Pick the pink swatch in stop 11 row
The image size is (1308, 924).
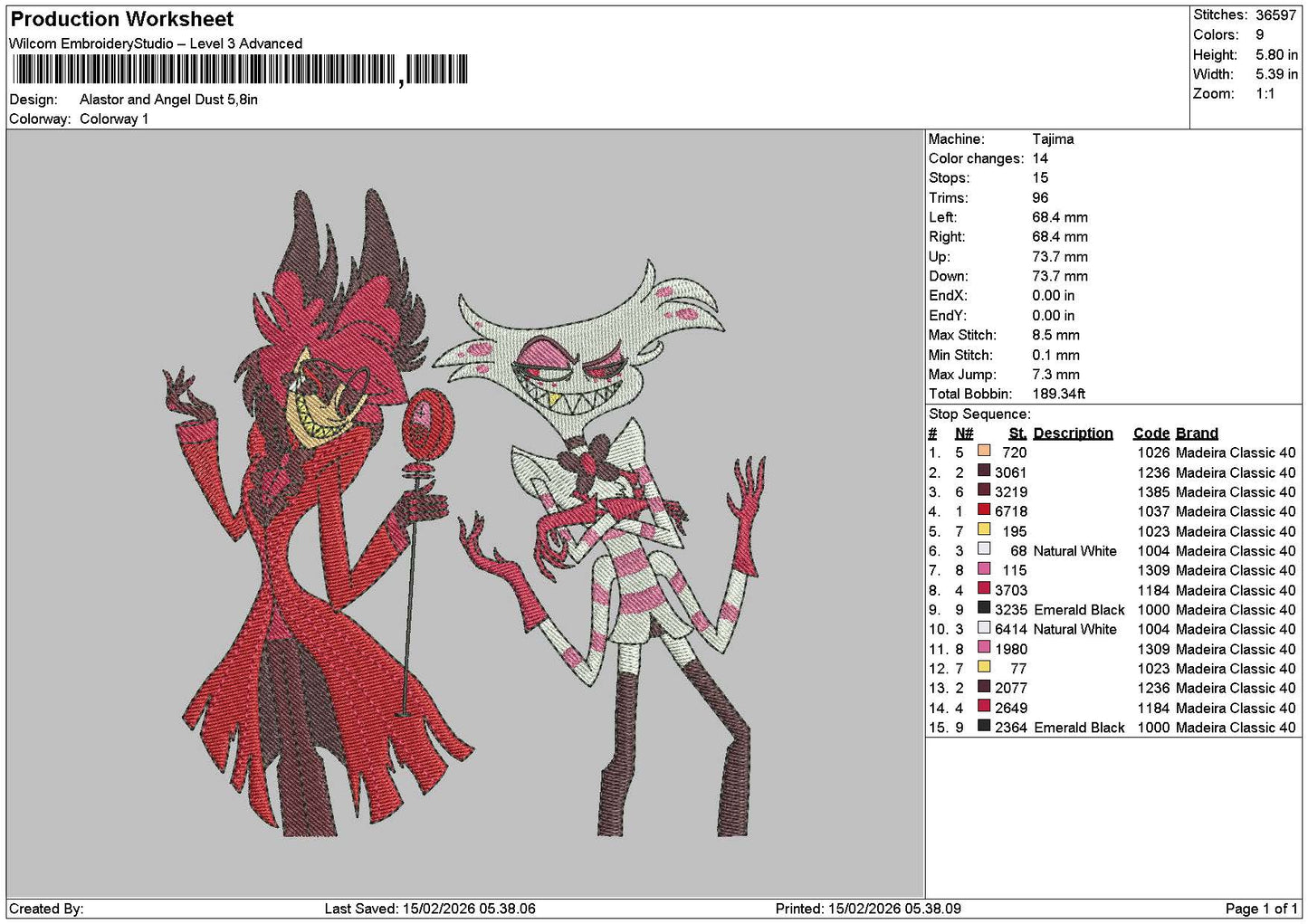pyautogui.click(x=984, y=647)
